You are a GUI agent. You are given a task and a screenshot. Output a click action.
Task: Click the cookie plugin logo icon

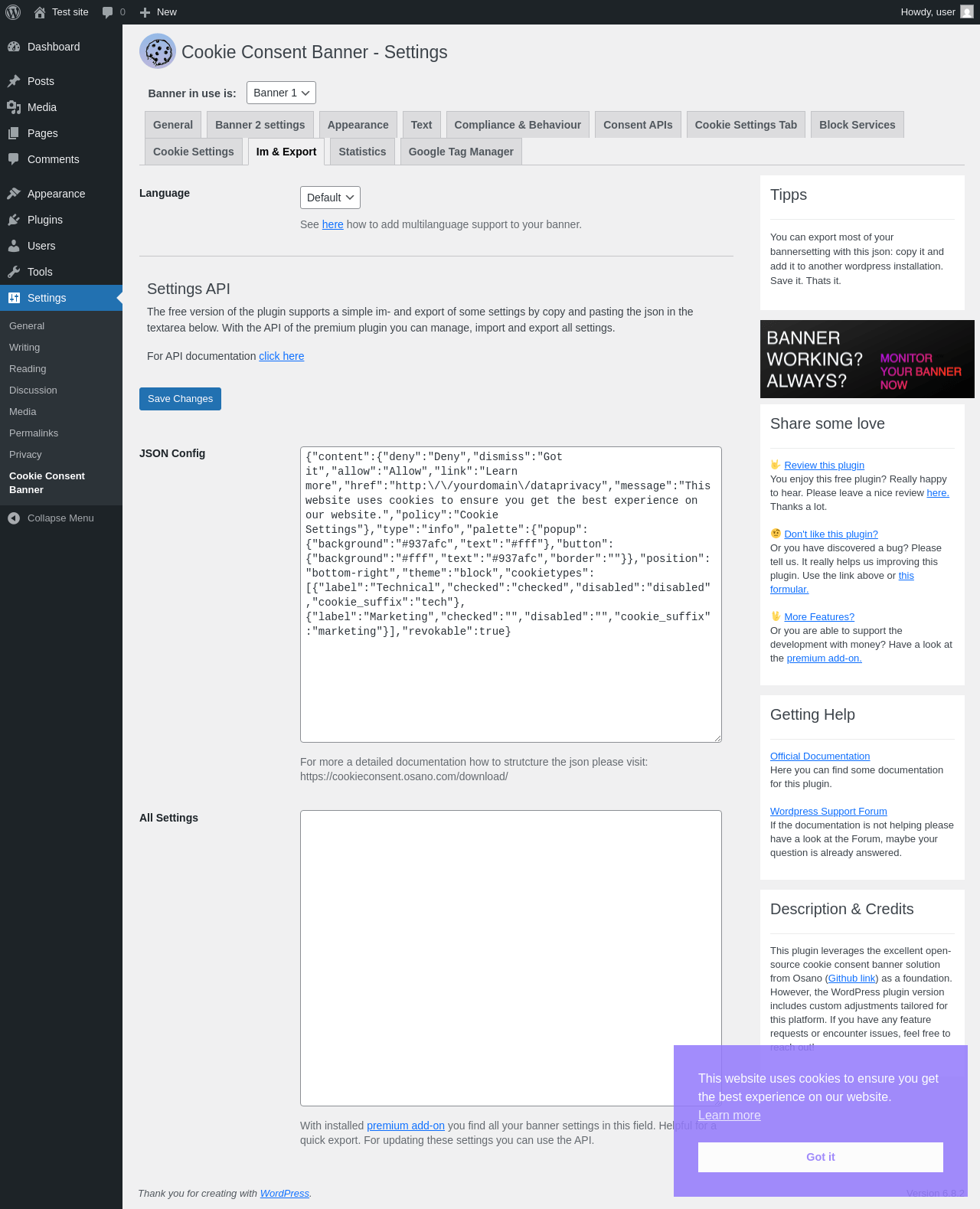(x=158, y=51)
